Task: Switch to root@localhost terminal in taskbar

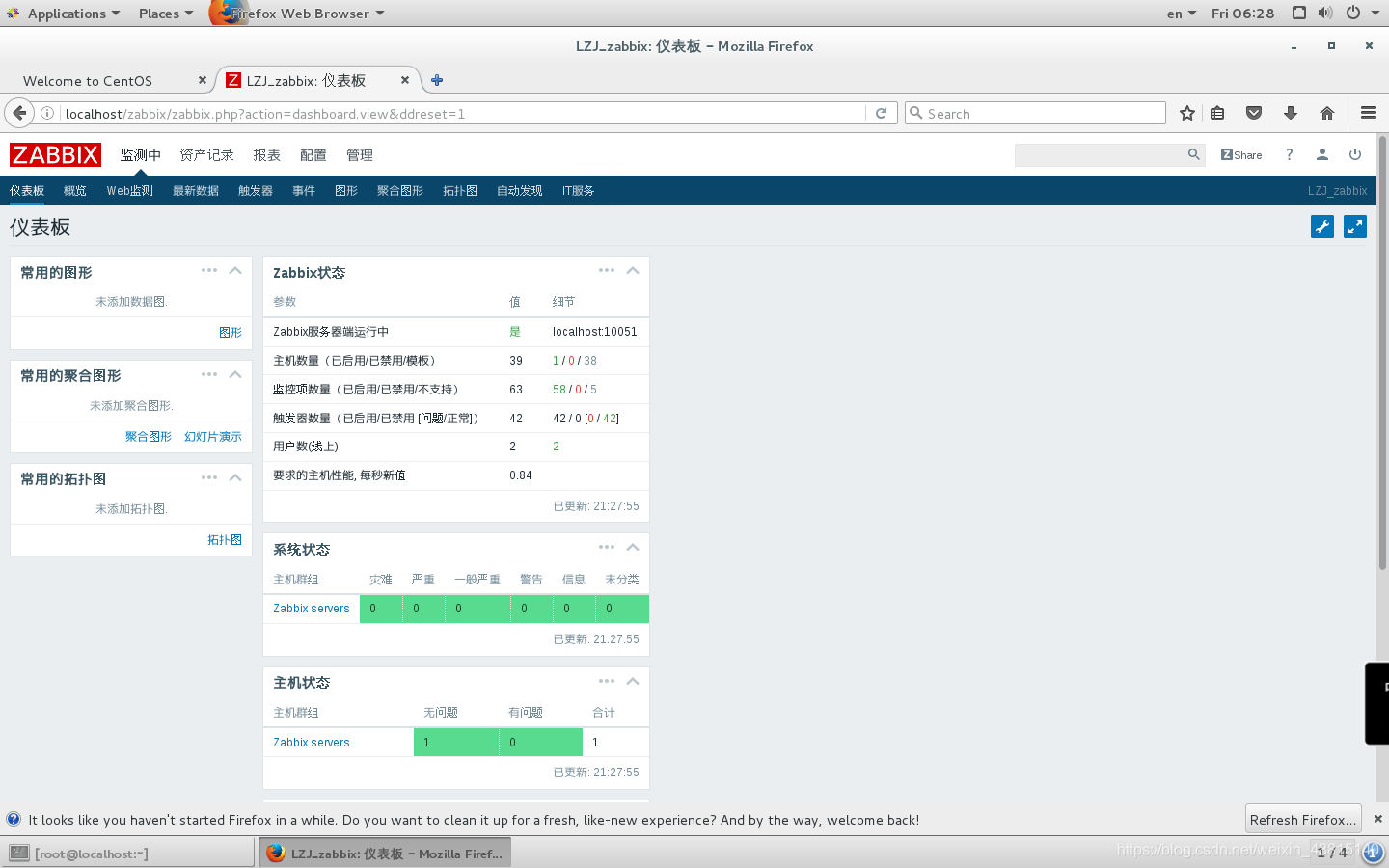Action: [x=127, y=854]
